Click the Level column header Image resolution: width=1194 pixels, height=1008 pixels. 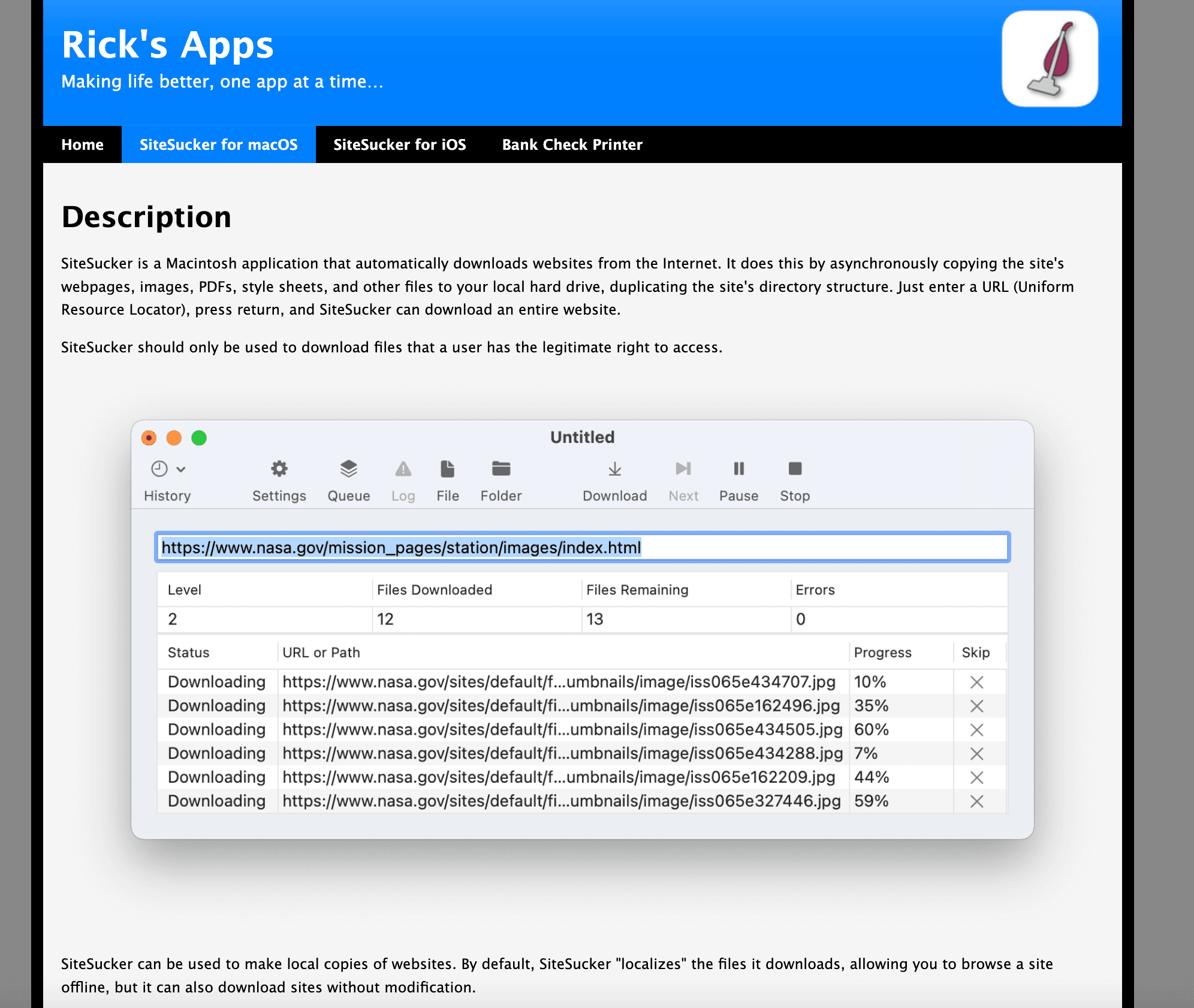point(185,590)
